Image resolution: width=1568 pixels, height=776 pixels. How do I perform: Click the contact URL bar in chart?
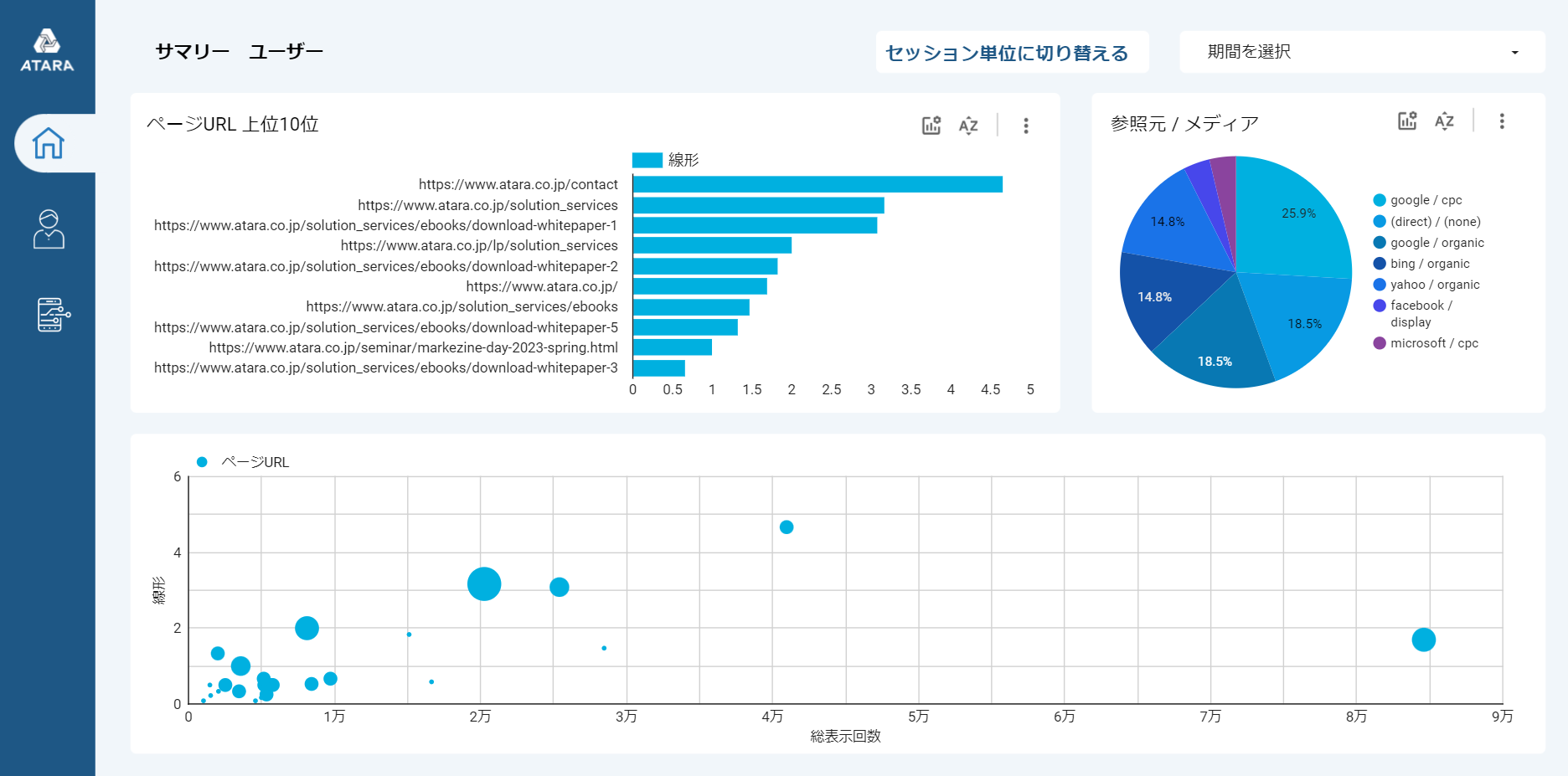click(817, 184)
